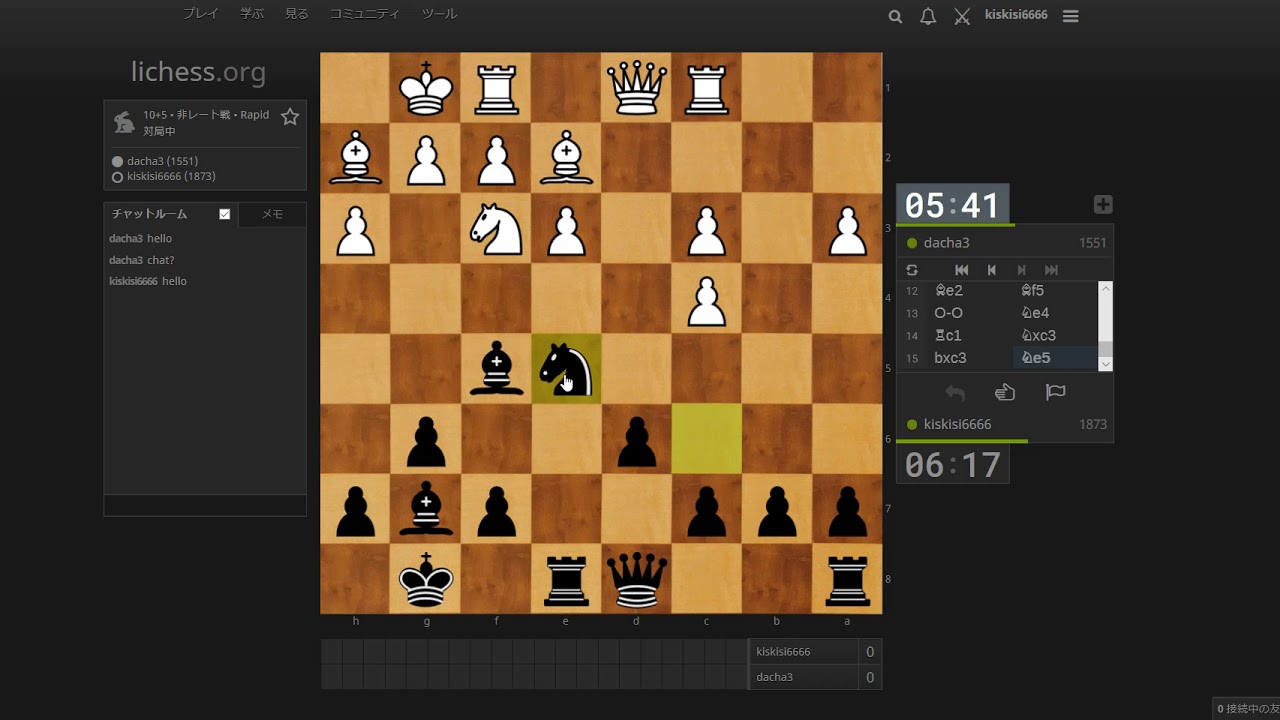This screenshot has height=720, width=1280.
Task: Open kiskisi6666 (1873) player link in game info
Action: 171,177
